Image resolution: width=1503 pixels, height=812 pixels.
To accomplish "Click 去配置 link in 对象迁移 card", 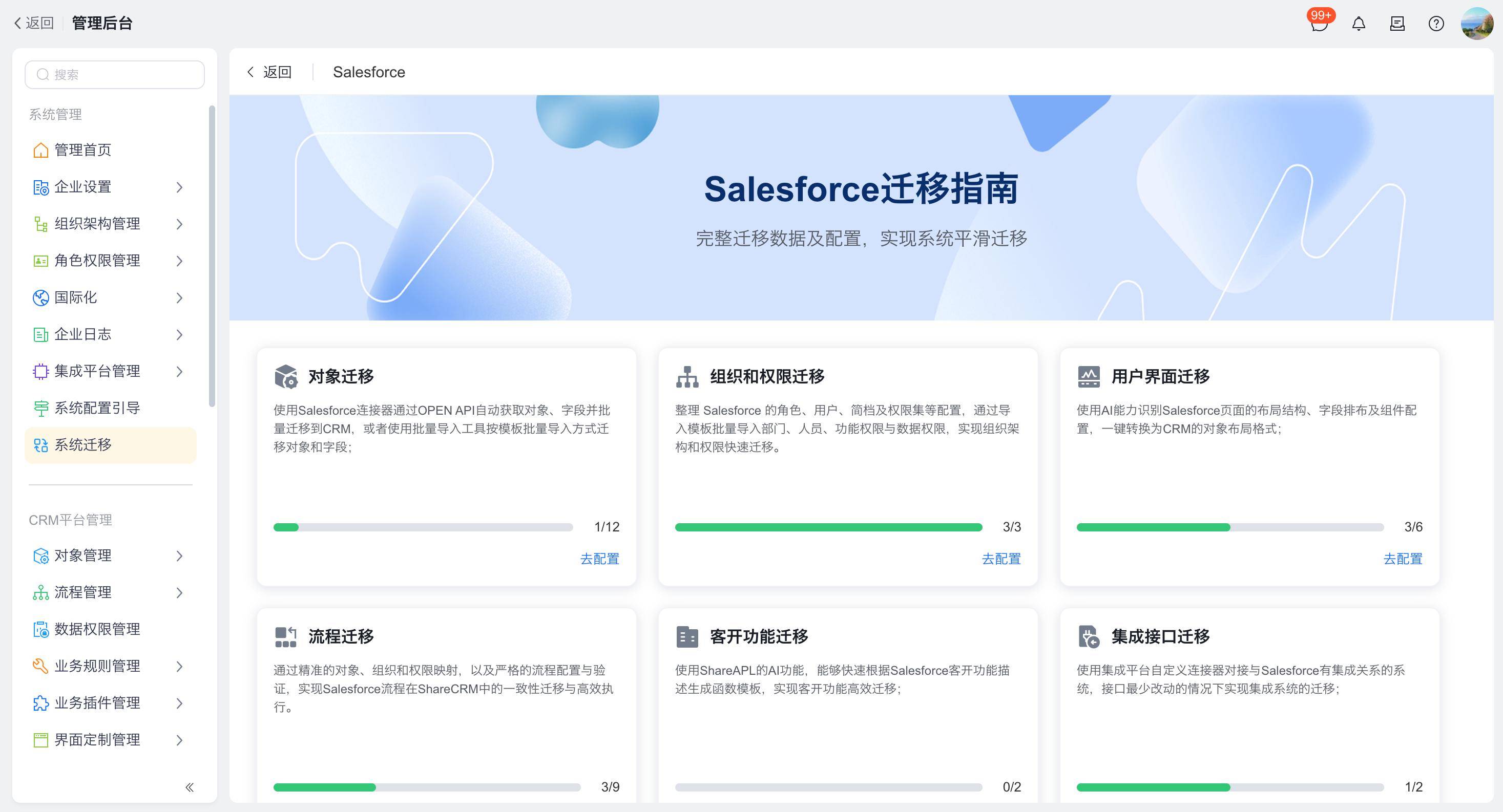I will (x=599, y=559).
